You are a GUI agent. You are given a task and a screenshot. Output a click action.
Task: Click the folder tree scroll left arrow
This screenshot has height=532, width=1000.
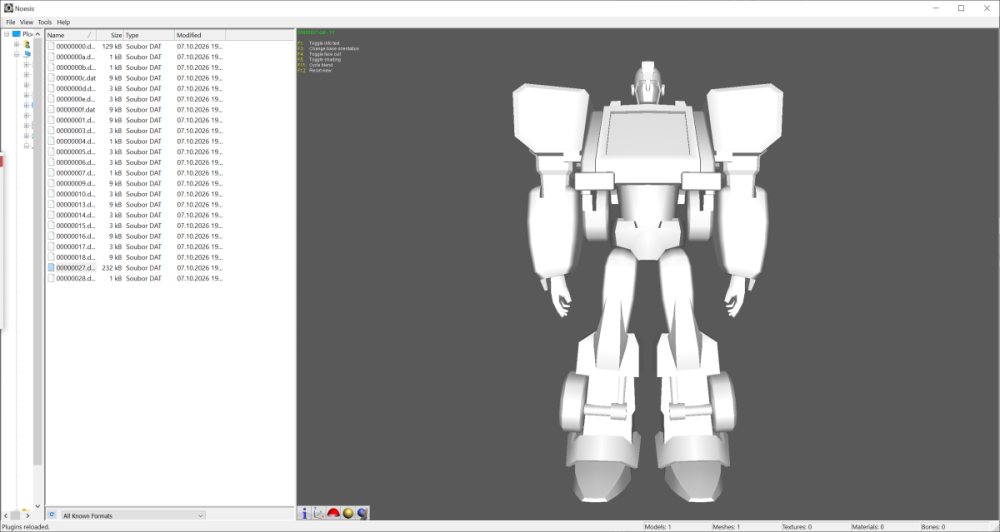pyautogui.click(x=6, y=515)
